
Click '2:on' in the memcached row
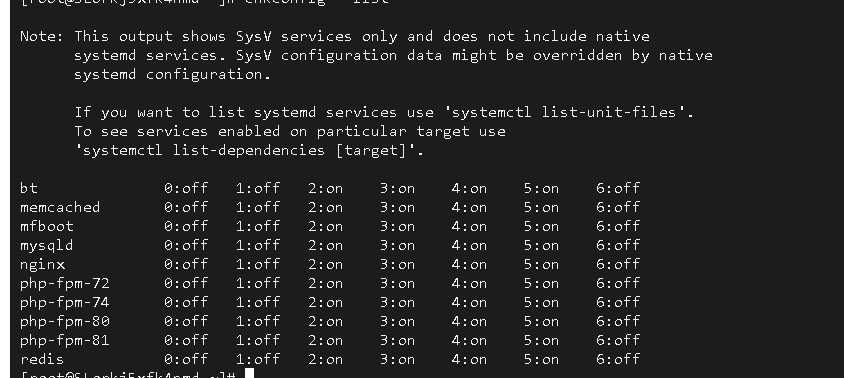point(326,207)
